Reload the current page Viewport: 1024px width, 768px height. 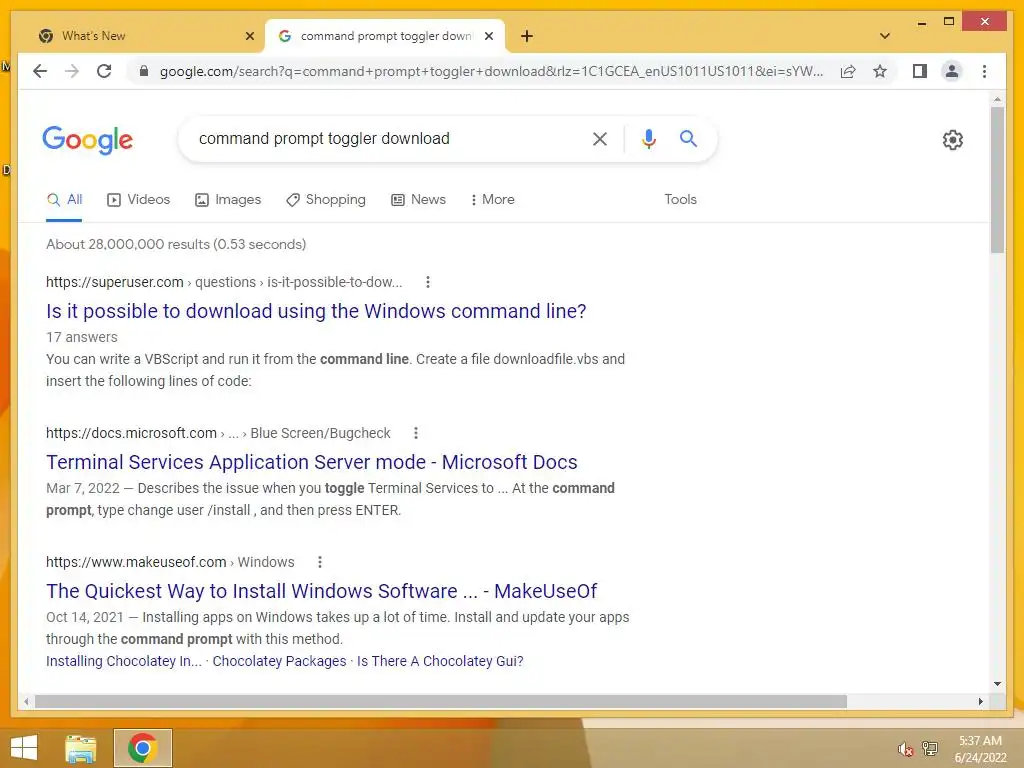tap(104, 71)
